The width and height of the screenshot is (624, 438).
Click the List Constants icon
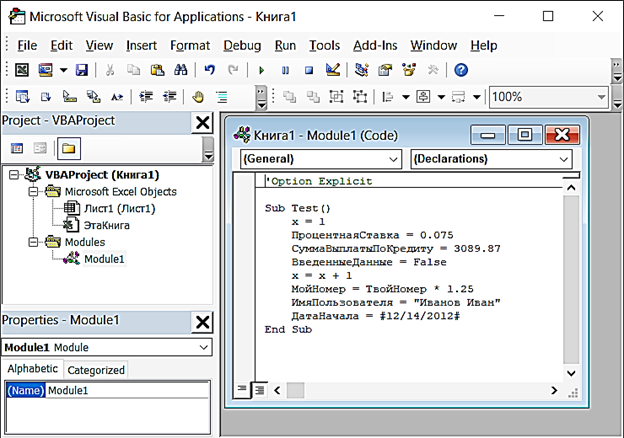click(x=46, y=97)
